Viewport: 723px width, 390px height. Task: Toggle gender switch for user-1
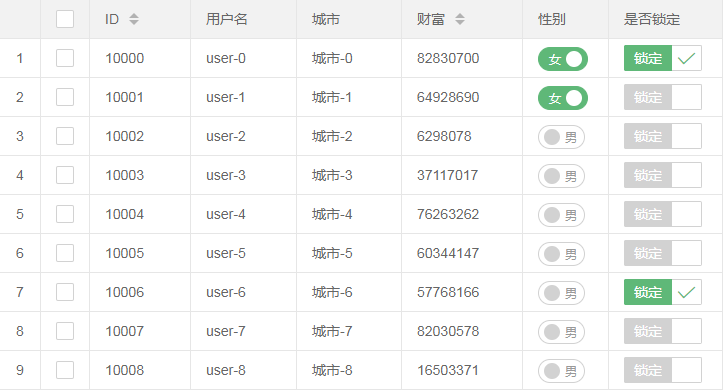point(563,98)
